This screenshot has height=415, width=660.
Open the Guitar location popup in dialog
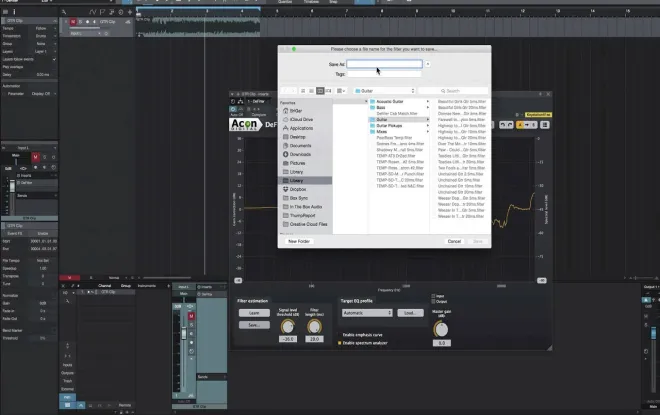pyautogui.click(x=385, y=91)
